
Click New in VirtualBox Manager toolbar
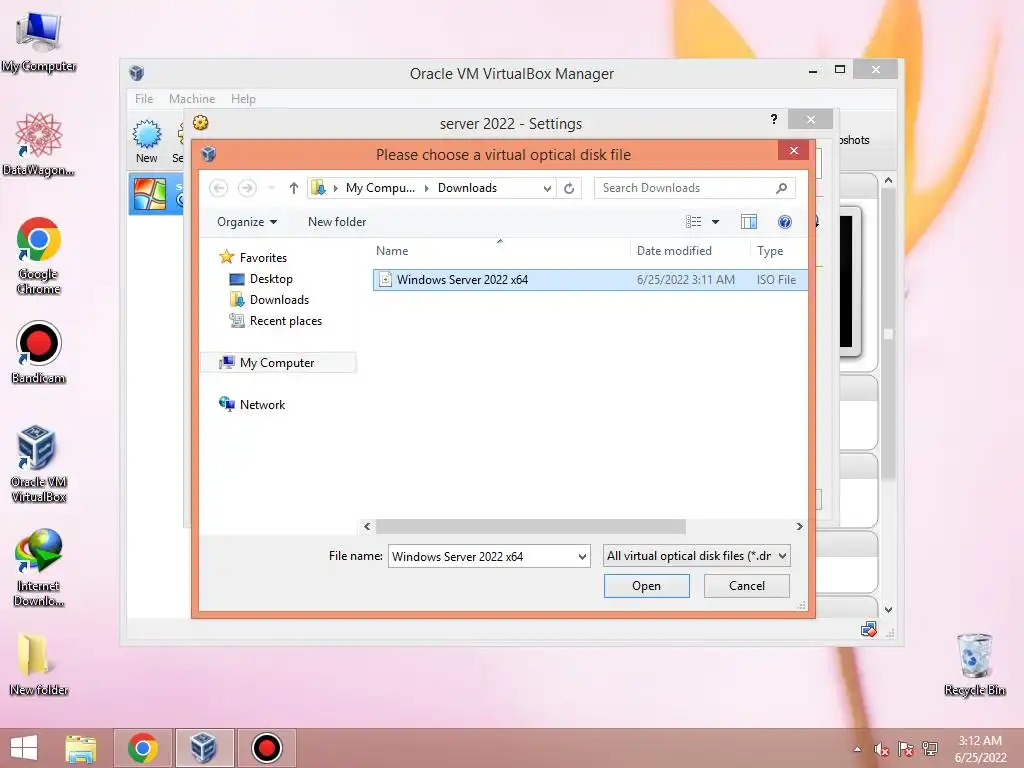146,142
